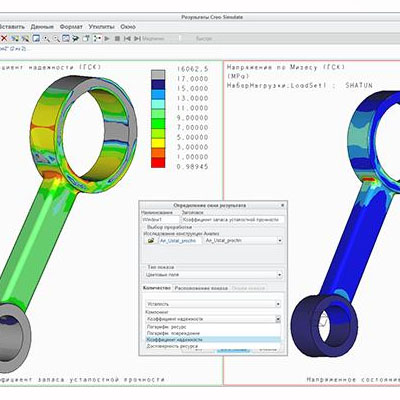
Task: Open the Усталость quantity dropdown
Action: [x=213, y=304]
